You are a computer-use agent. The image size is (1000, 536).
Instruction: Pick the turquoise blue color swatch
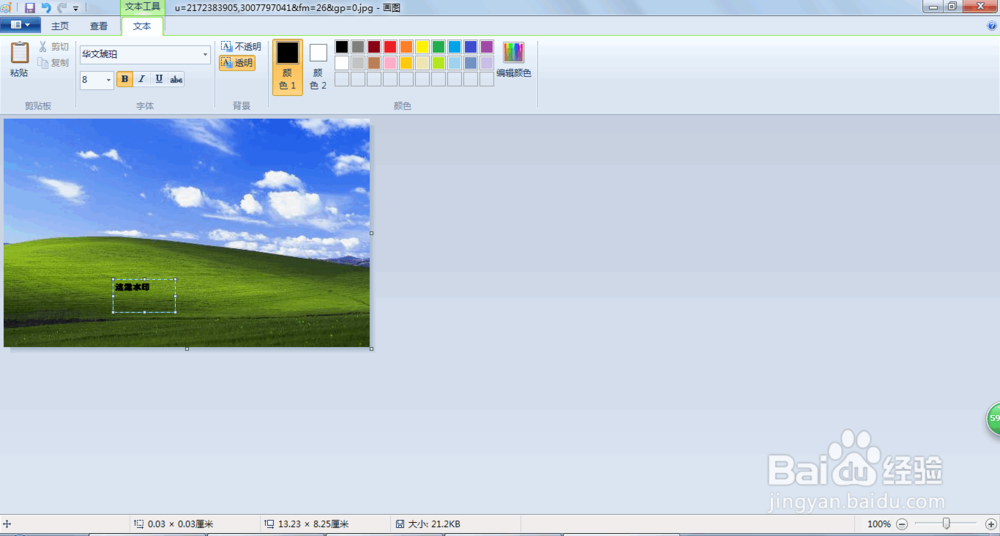(455, 47)
